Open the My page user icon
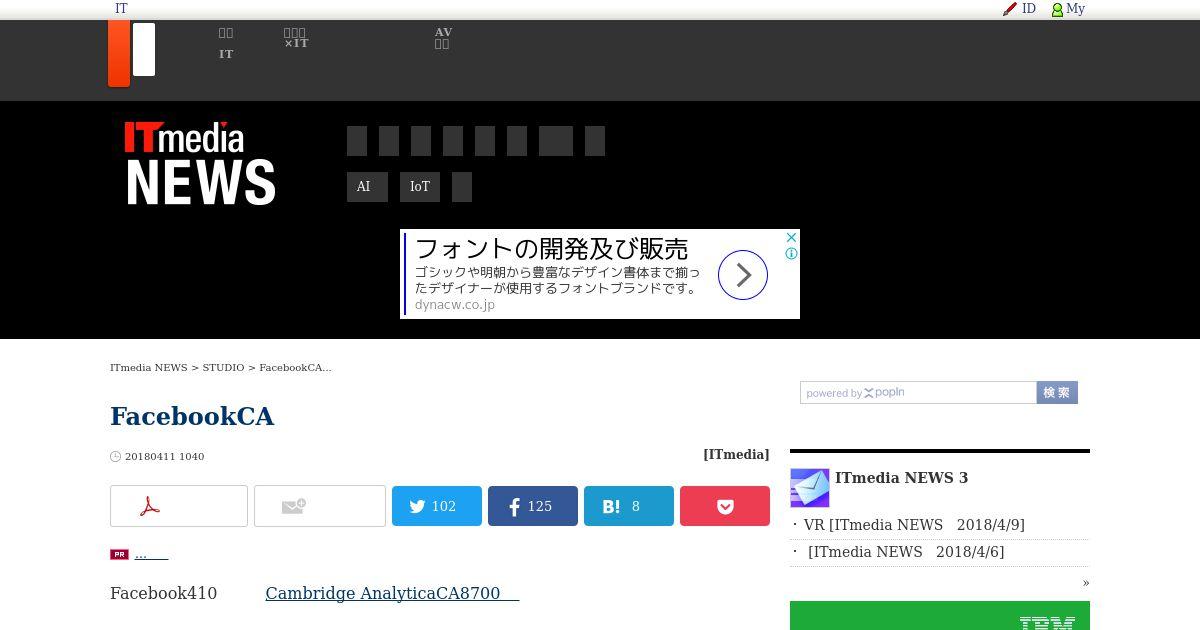Image resolution: width=1200 pixels, height=630 pixels. coord(1057,9)
